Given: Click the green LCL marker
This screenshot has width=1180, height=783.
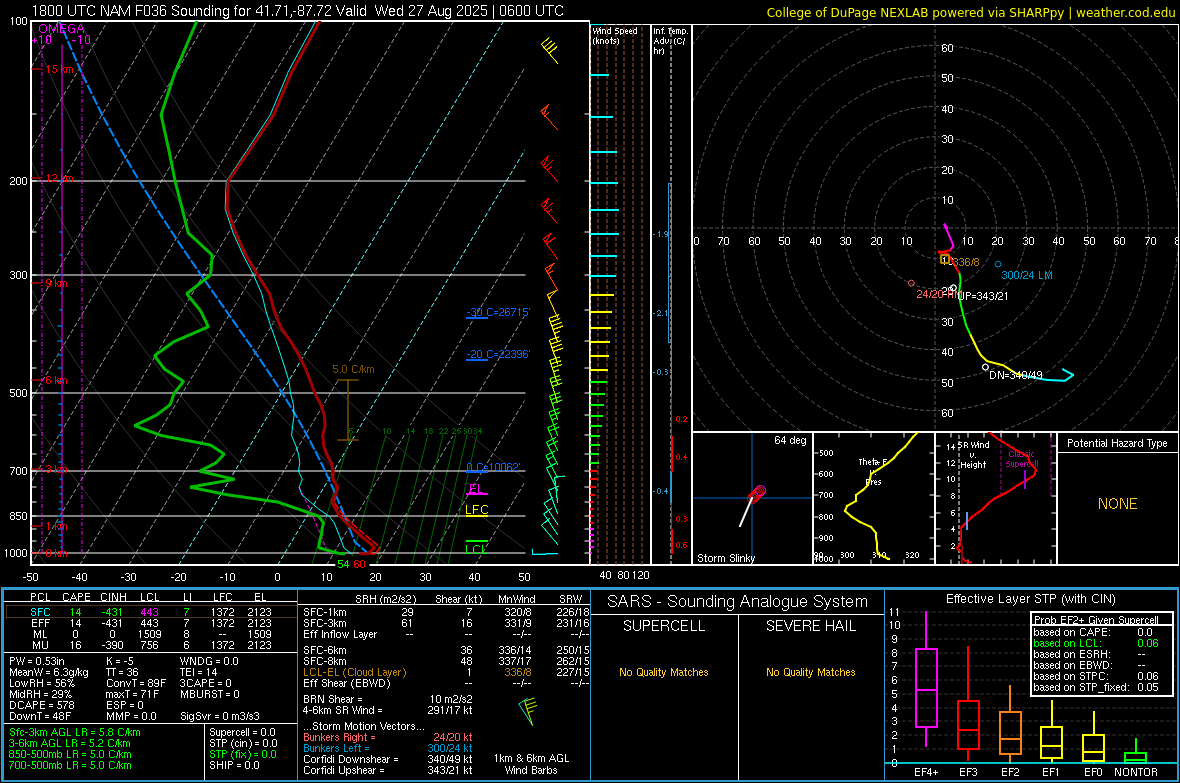Looking at the screenshot, I should click(476, 549).
